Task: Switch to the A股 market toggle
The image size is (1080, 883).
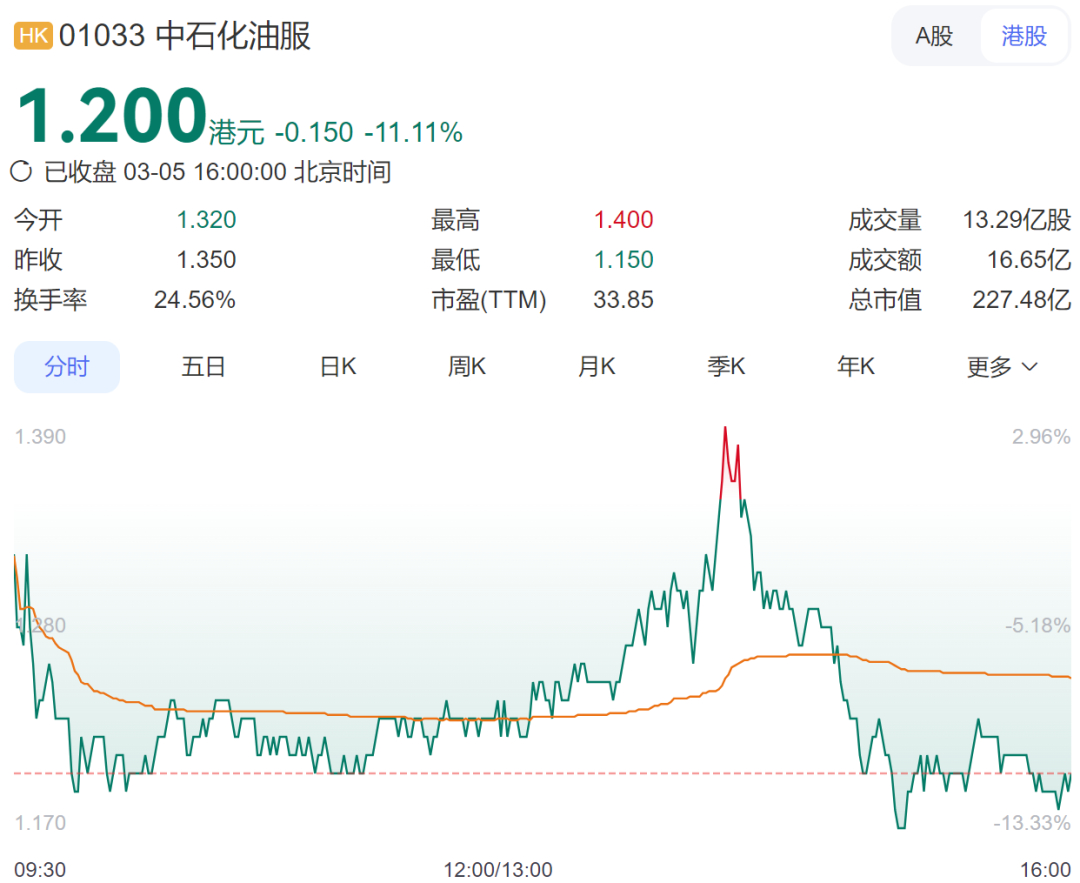Action: [x=934, y=37]
